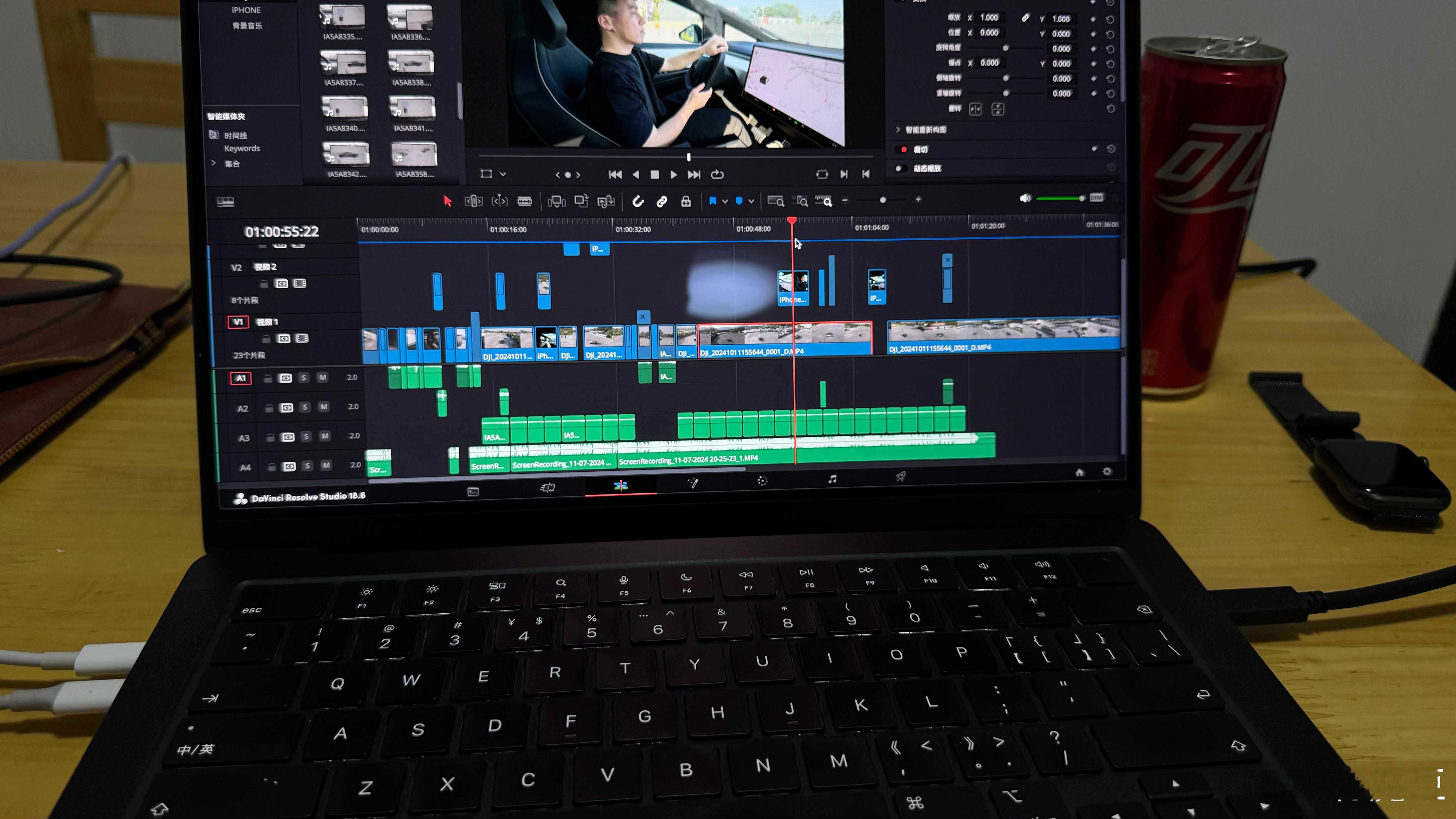Click the flip horizontal button in Inspector
1456x819 pixels.
click(x=975, y=109)
